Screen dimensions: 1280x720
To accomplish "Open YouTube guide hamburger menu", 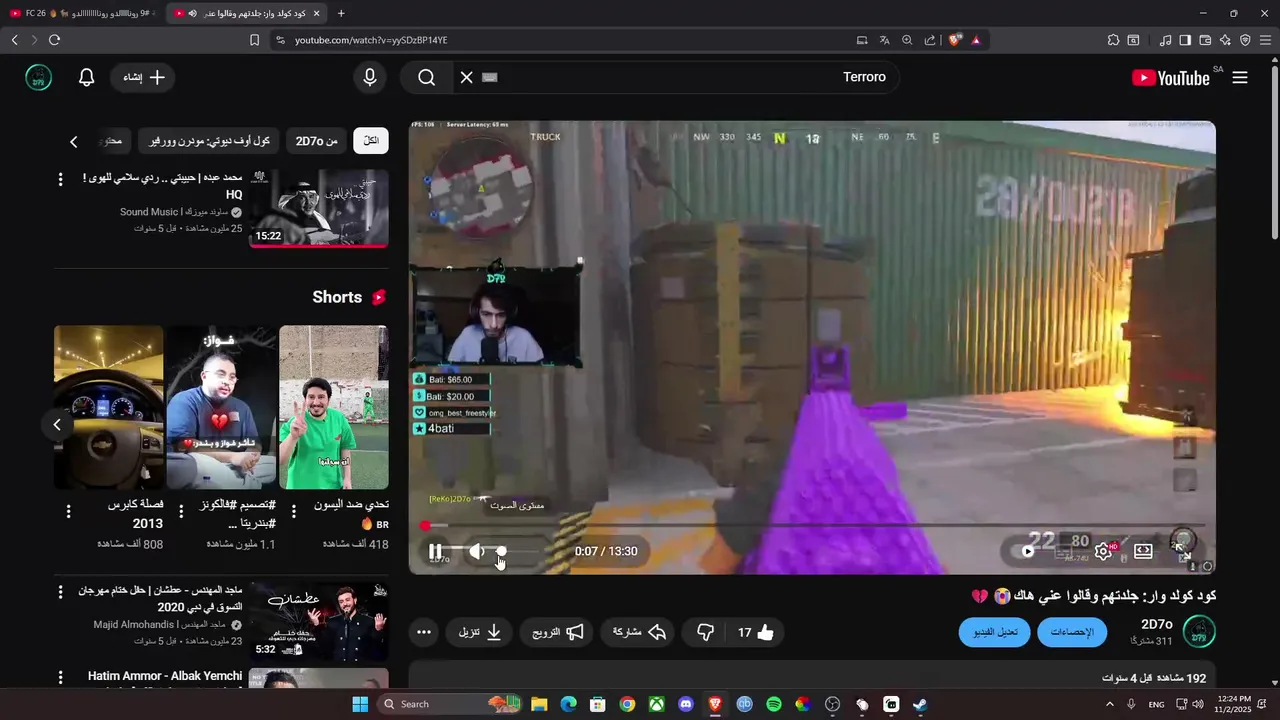I will pos(1240,77).
